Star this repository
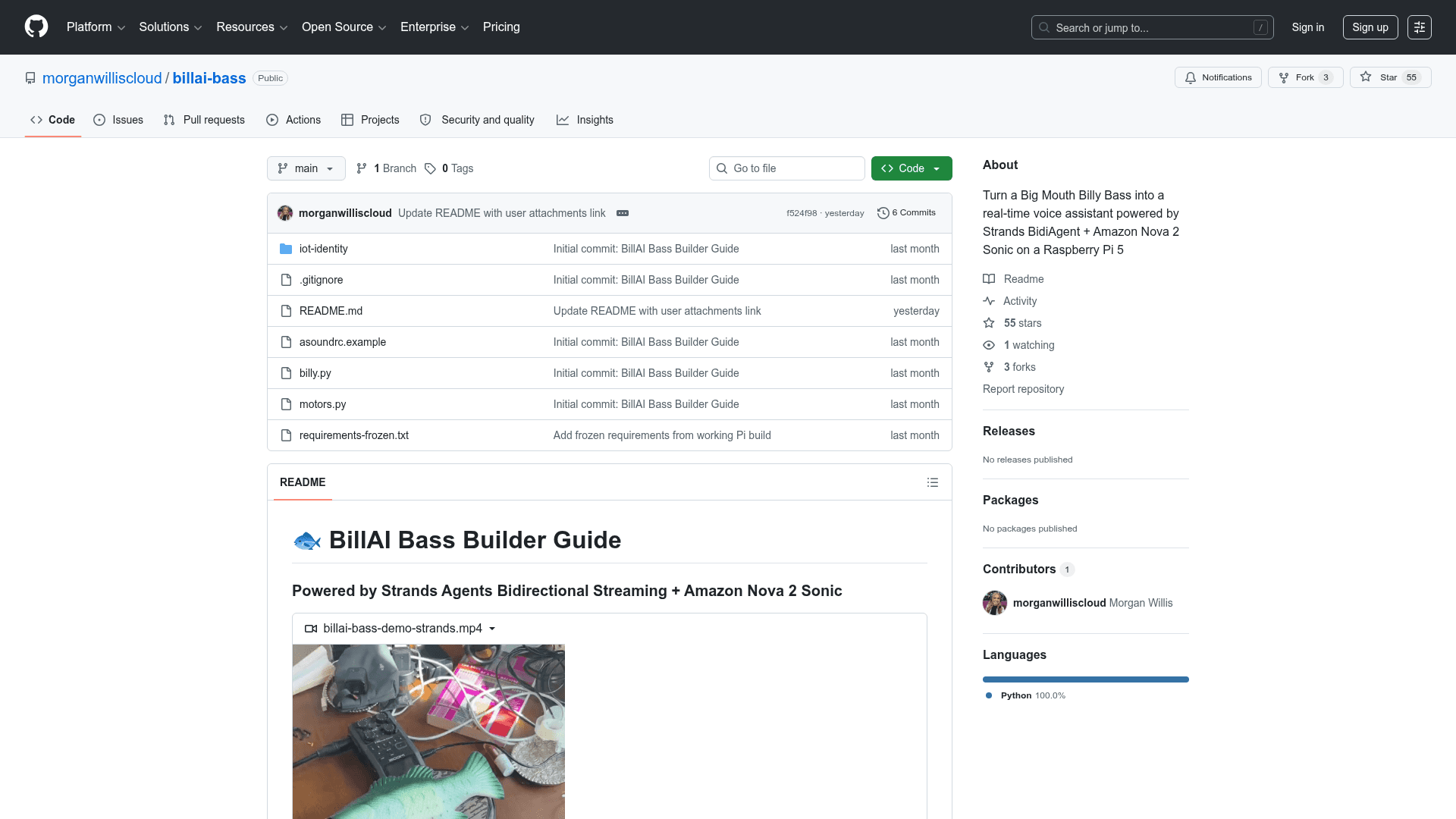Image resolution: width=1456 pixels, height=819 pixels. click(1390, 77)
